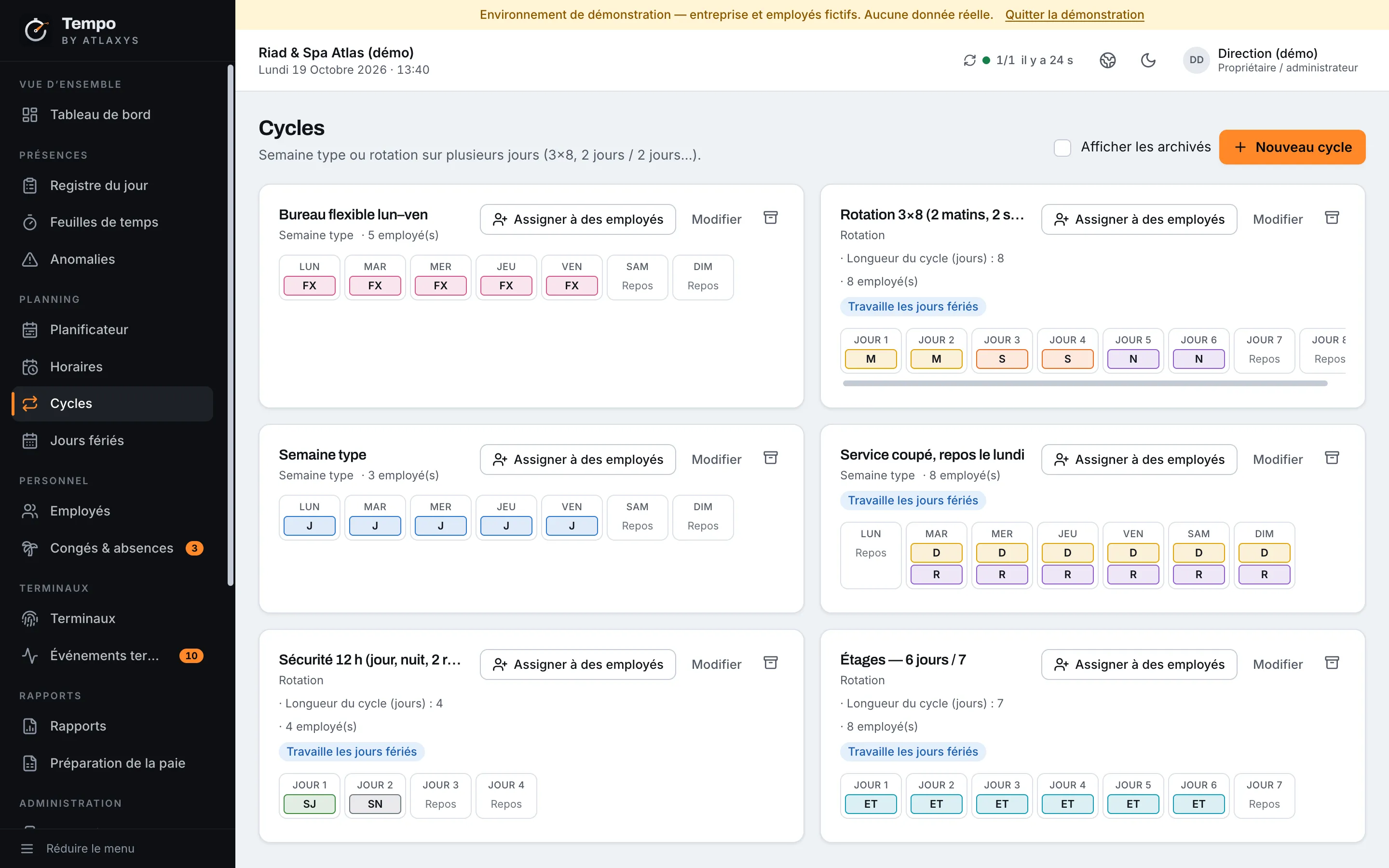Click the Tempo logo icon

coord(36,30)
